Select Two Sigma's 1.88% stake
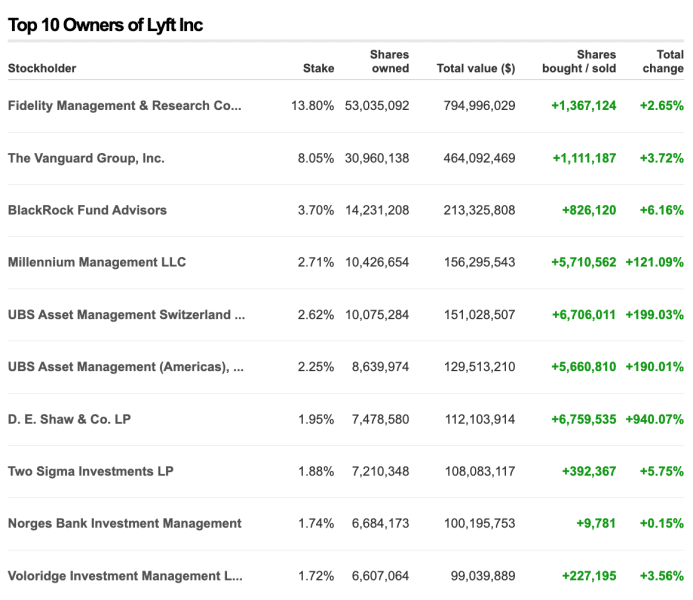 316,471
